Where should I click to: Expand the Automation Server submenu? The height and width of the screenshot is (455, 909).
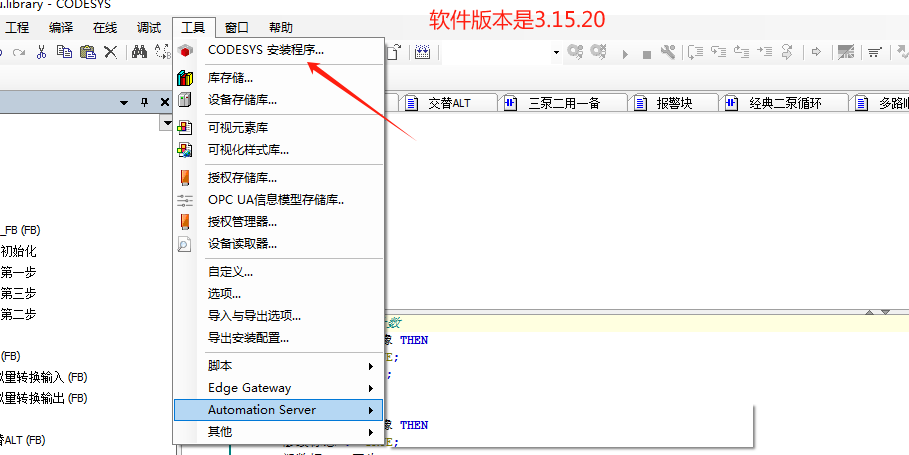pos(279,410)
